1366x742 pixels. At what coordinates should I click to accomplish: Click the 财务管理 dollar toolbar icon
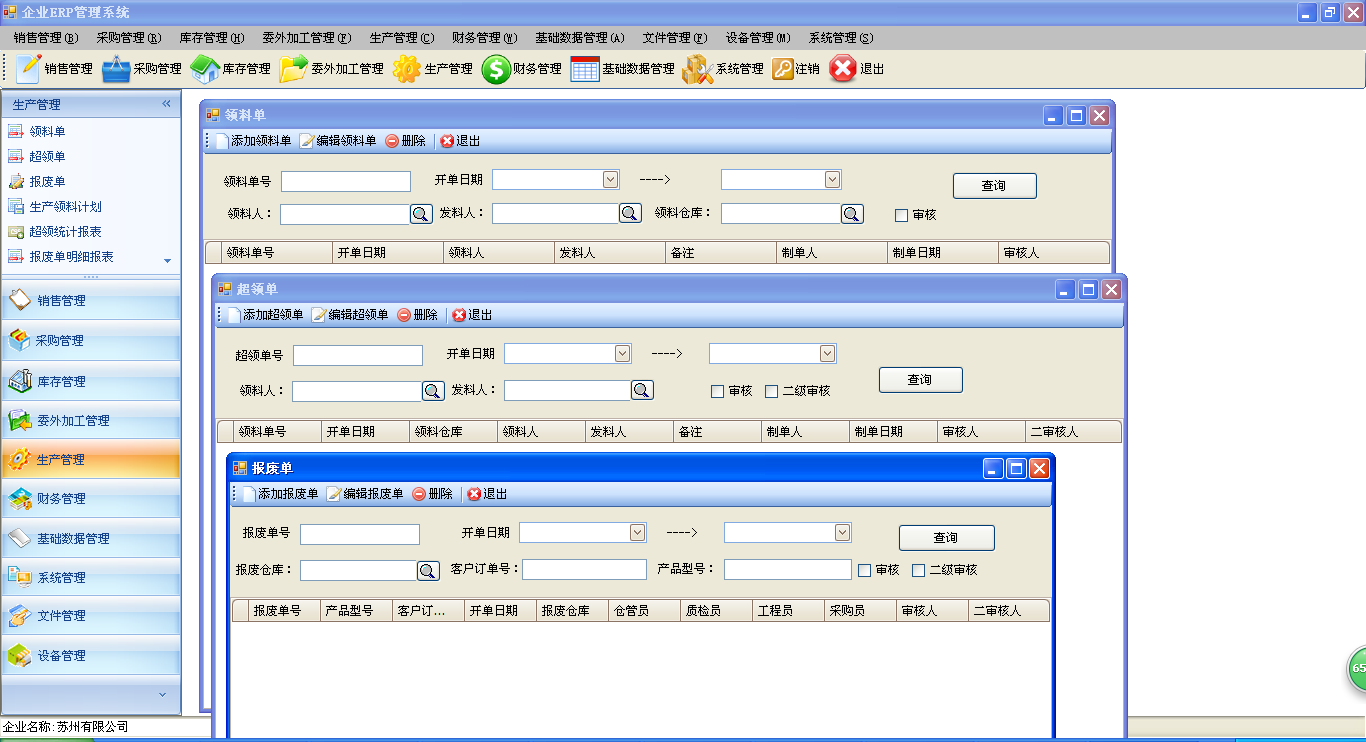click(496, 69)
